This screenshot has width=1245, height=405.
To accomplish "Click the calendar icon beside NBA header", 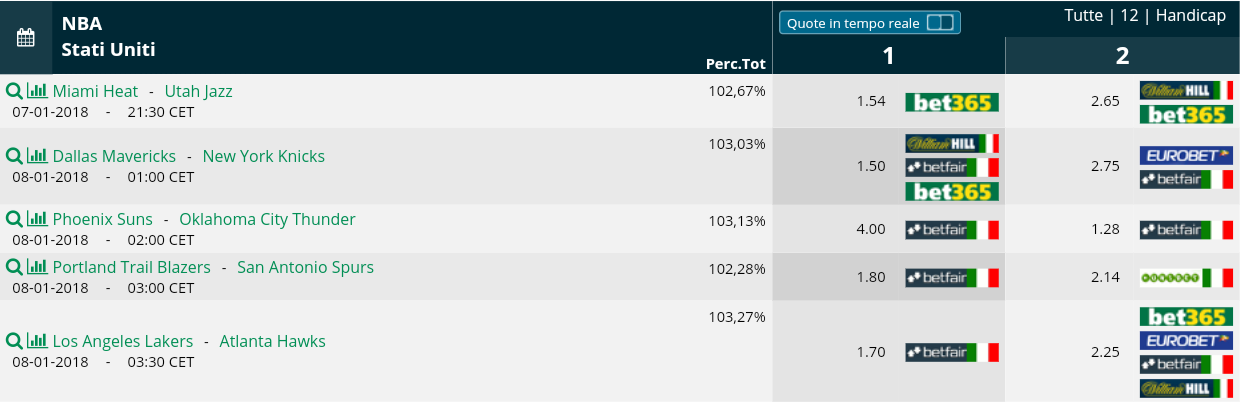I will (x=26, y=38).
